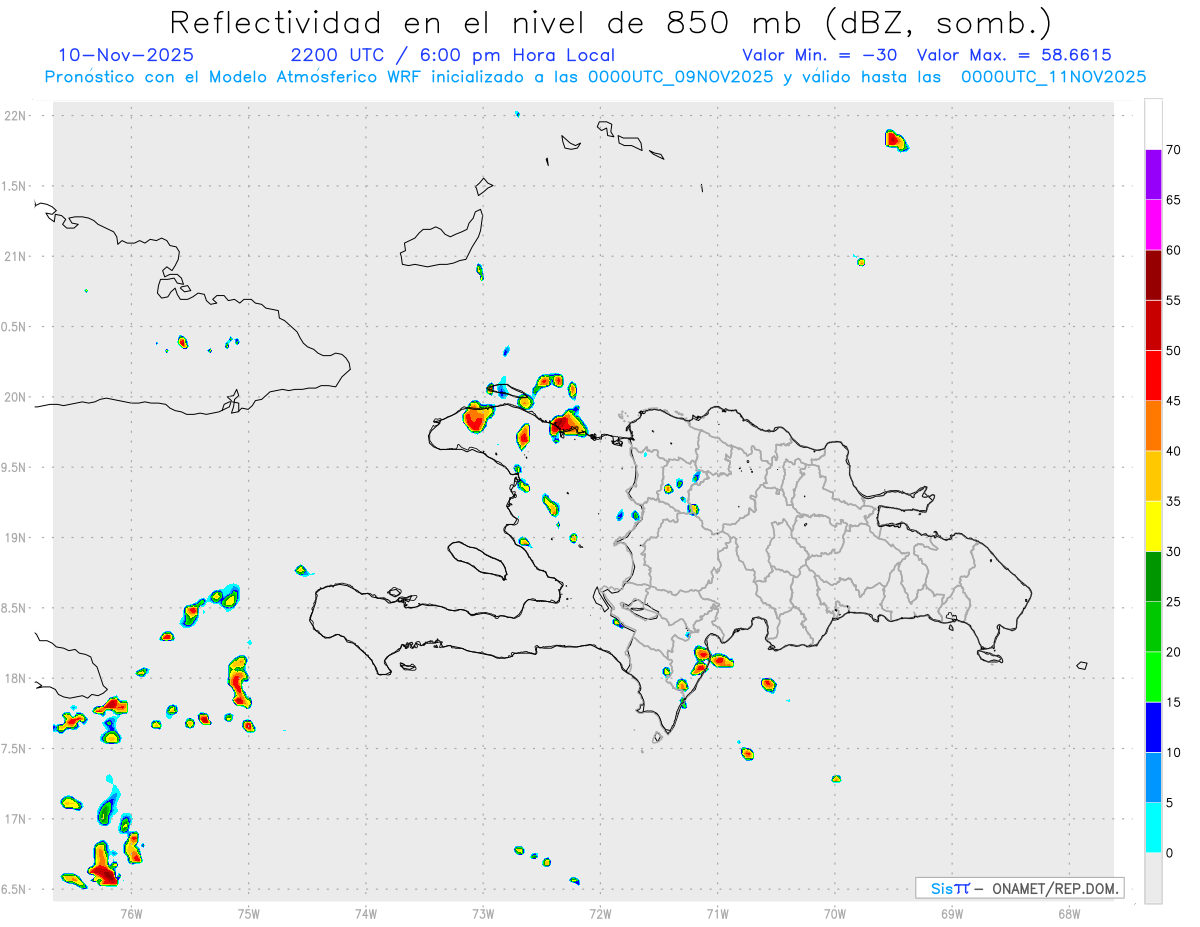Click the magenta 60–65 dBZ colorbar segment
1200x927 pixels.
point(1153,224)
